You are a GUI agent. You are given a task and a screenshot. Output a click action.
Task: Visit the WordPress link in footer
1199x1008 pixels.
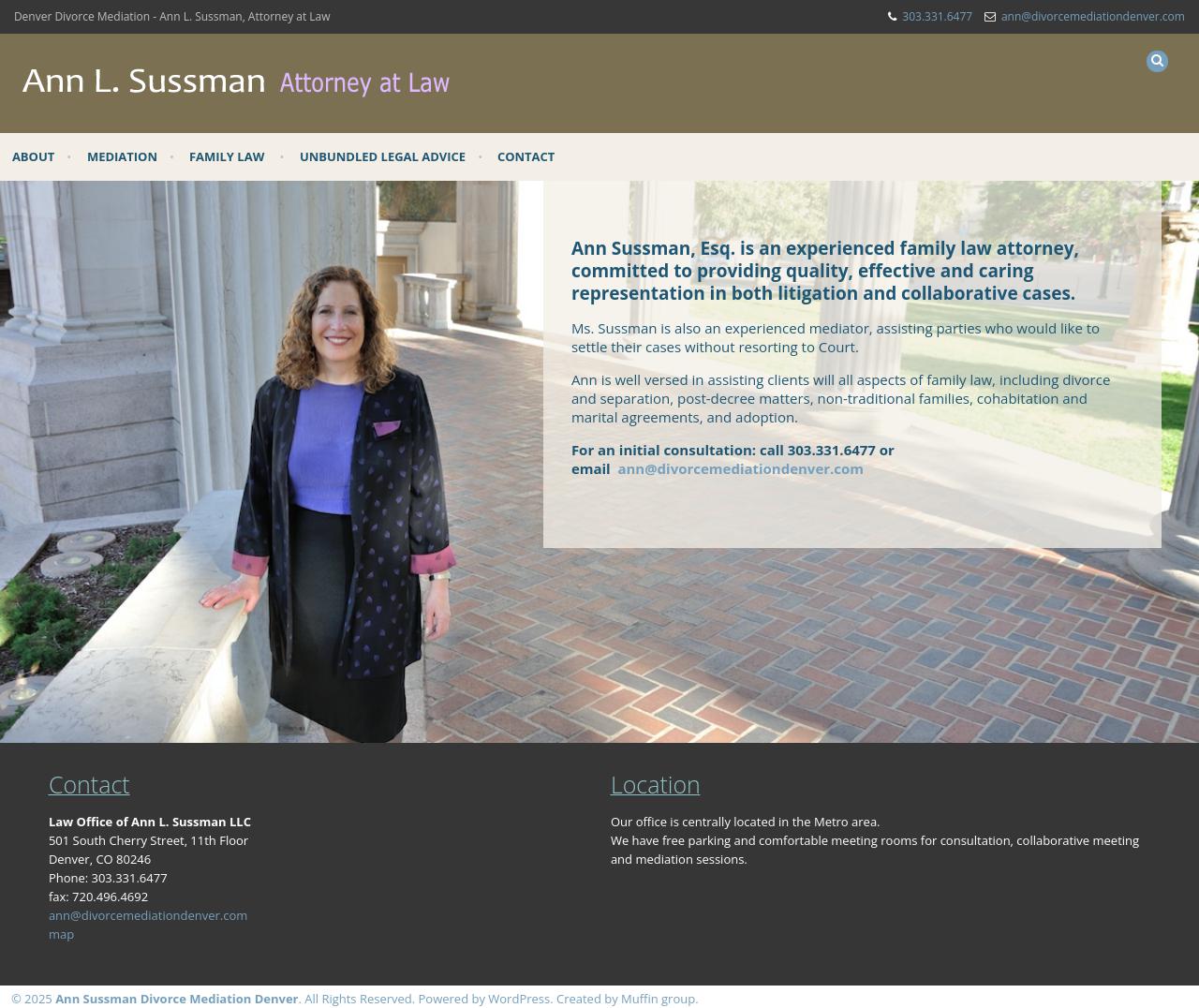pos(517,999)
